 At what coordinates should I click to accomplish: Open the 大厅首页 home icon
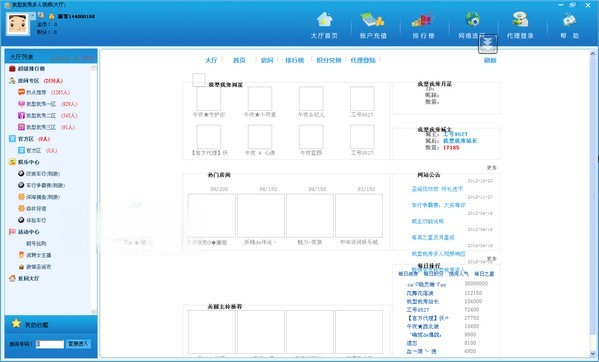coord(324,19)
